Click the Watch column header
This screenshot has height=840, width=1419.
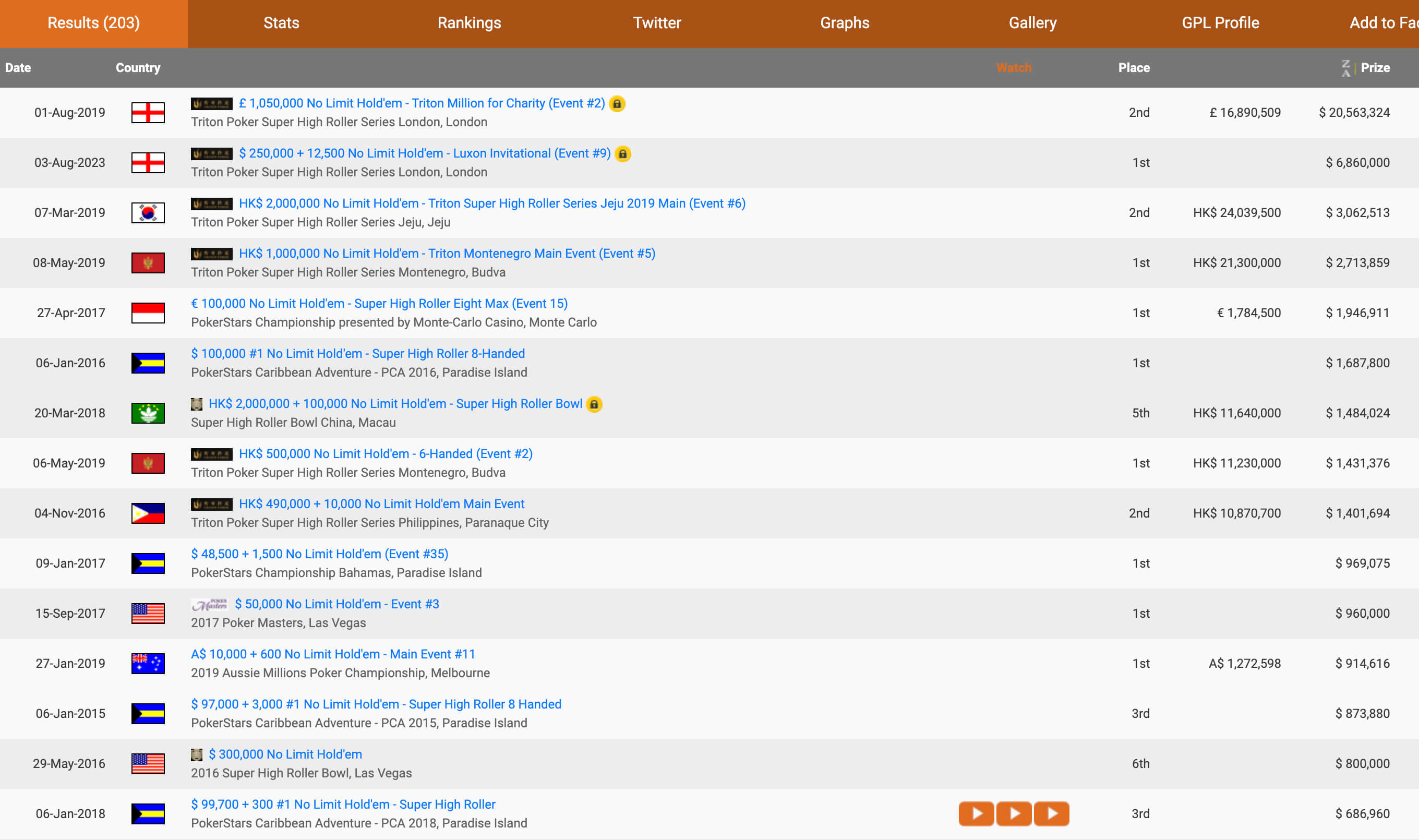1013,68
